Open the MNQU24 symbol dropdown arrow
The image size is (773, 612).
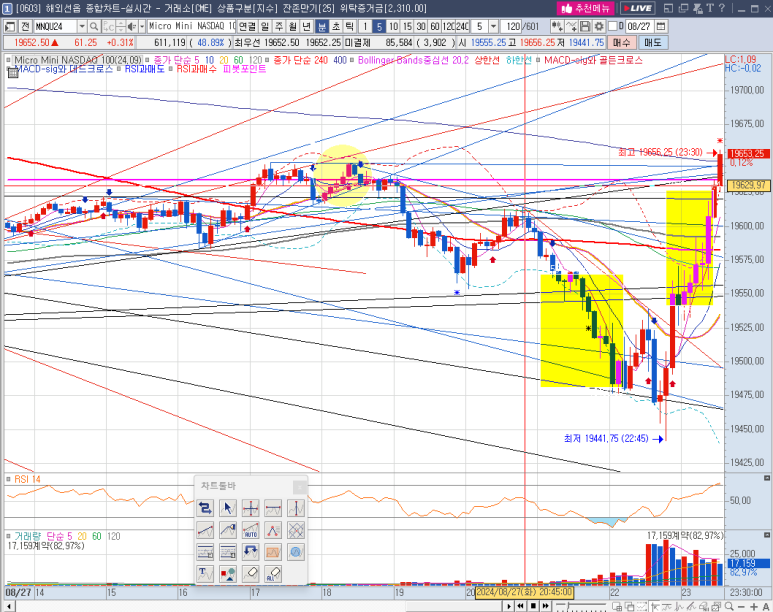click(82, 27)
